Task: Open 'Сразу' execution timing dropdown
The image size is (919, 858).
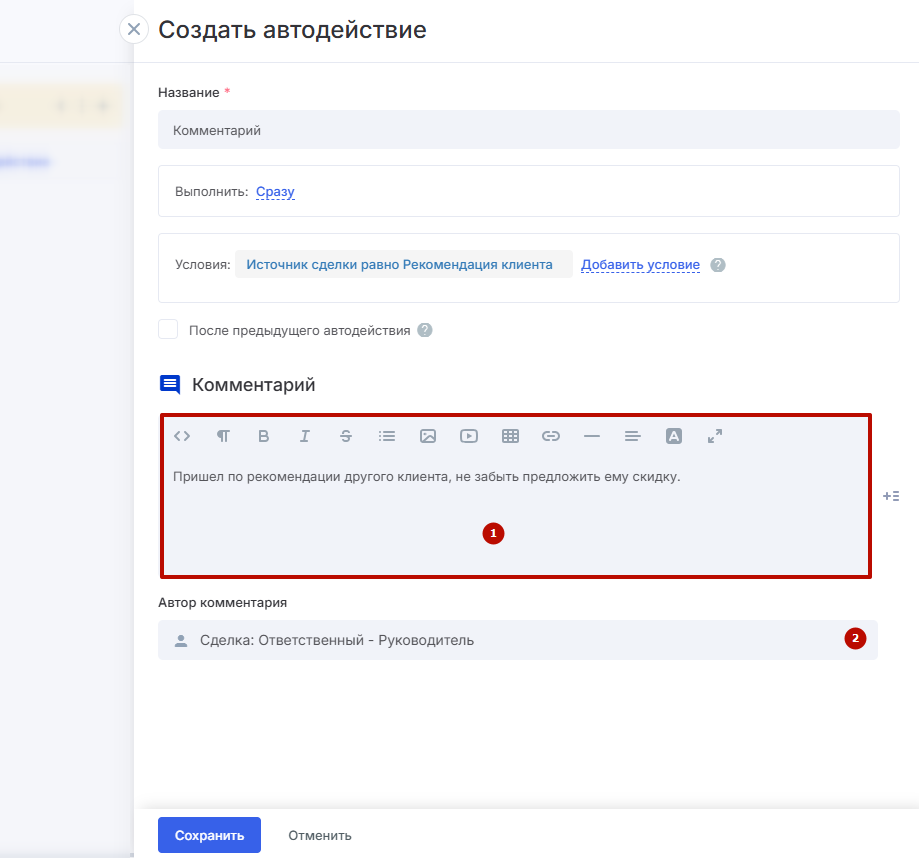Action: [x=275, y=192]
